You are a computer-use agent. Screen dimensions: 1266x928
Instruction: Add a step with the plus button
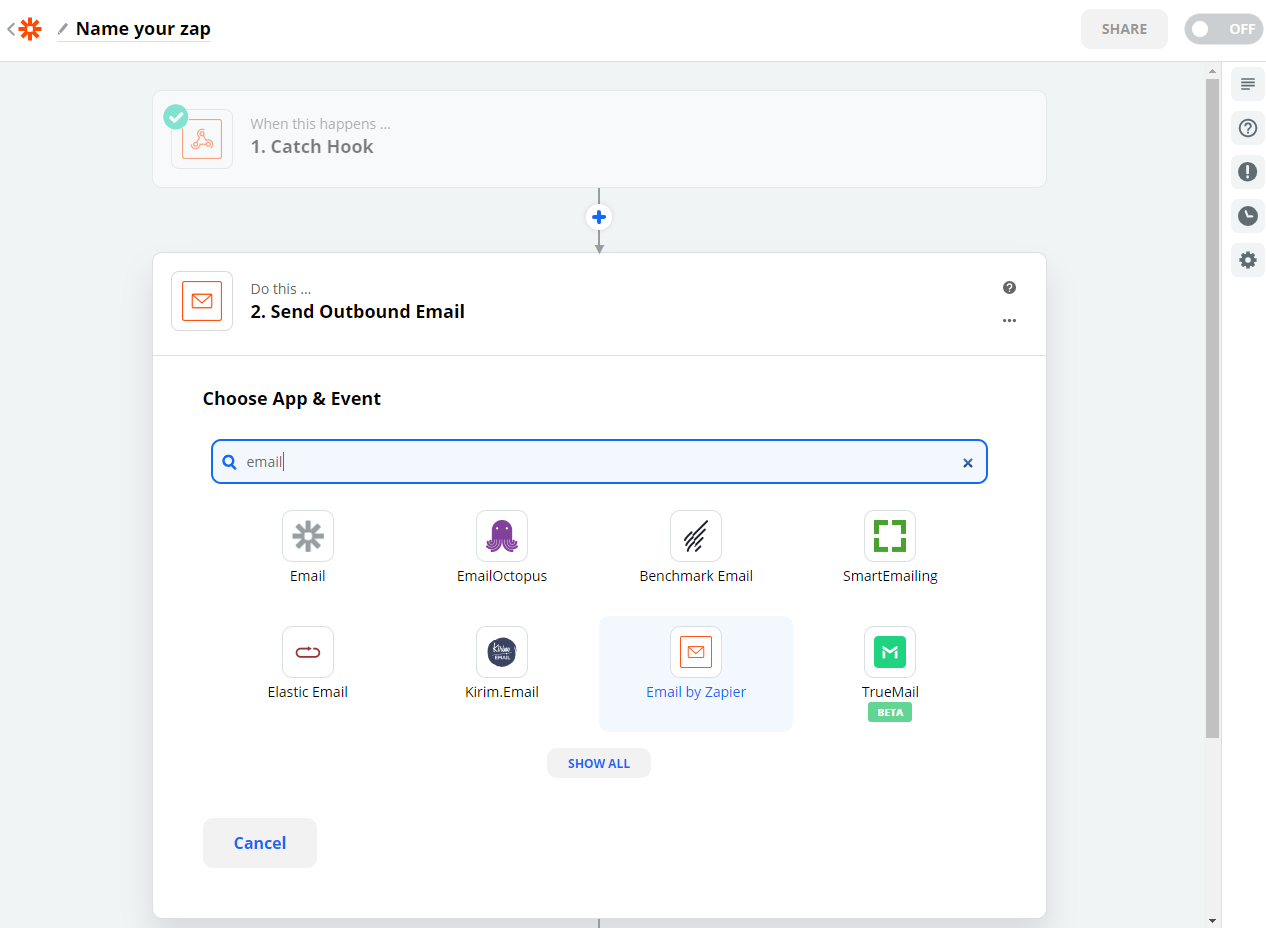599,217
